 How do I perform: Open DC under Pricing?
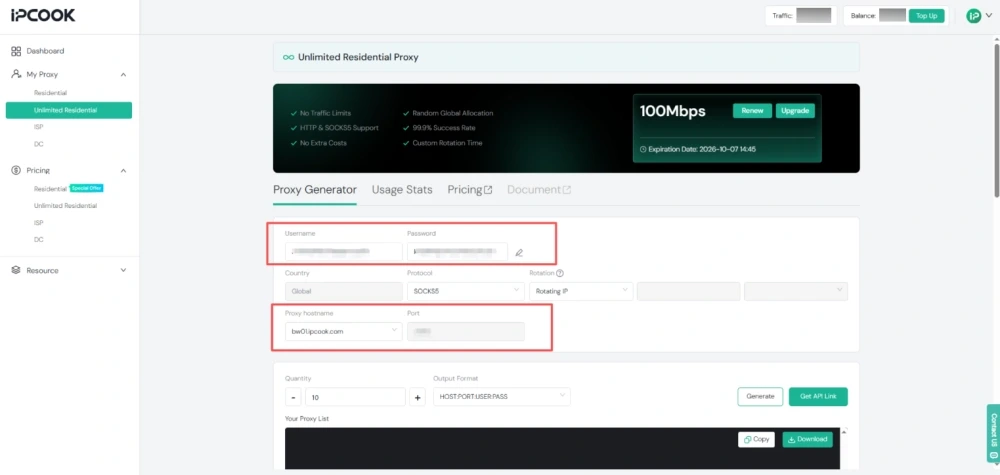click(38, 240)
